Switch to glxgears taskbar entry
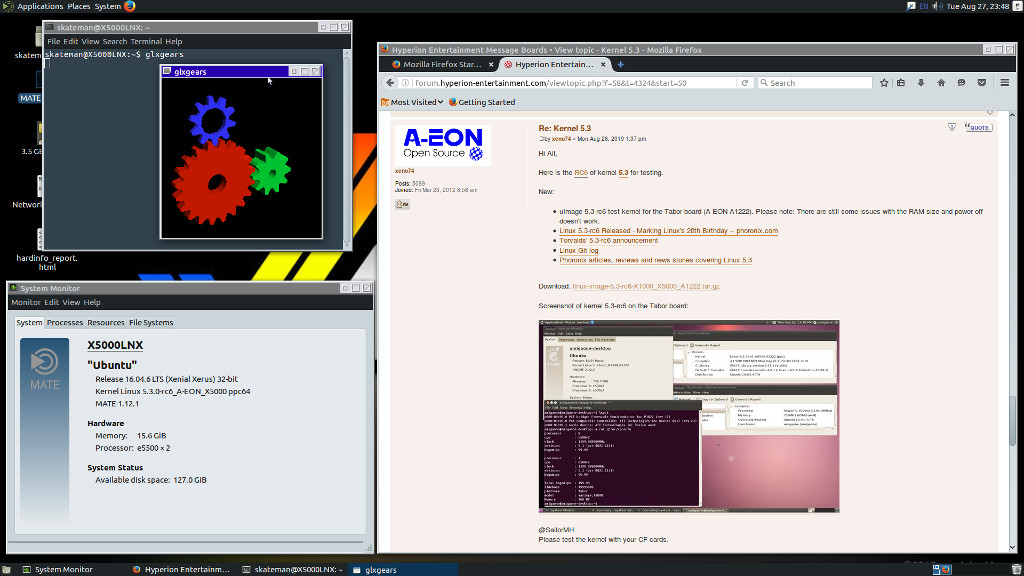Screen dimensions: 1024x576 click(x=402, y=569)
